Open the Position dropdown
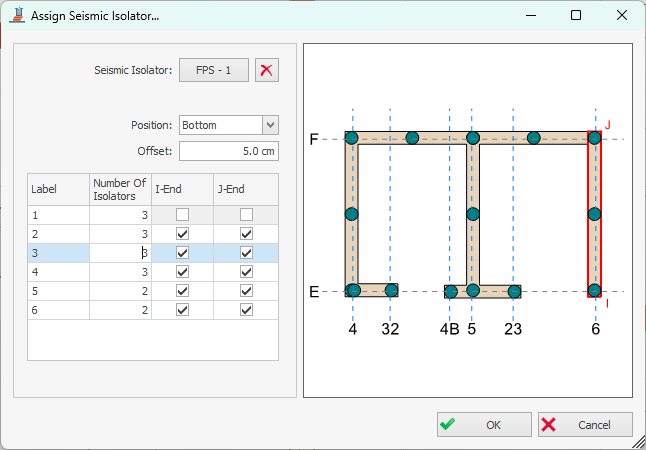 (269, 125)
